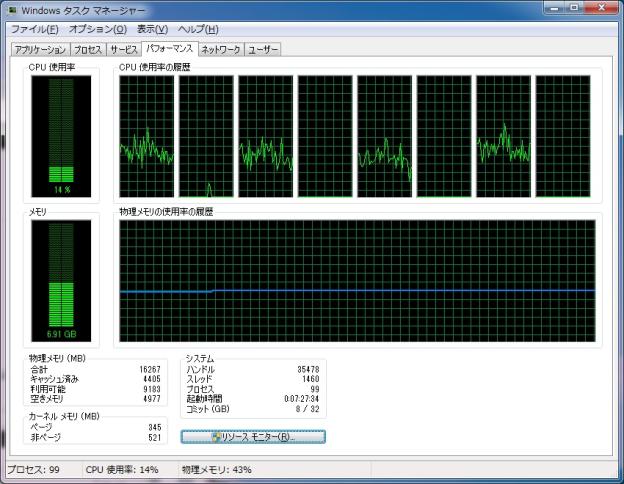Click the 利用可能 value 9183

152,389
